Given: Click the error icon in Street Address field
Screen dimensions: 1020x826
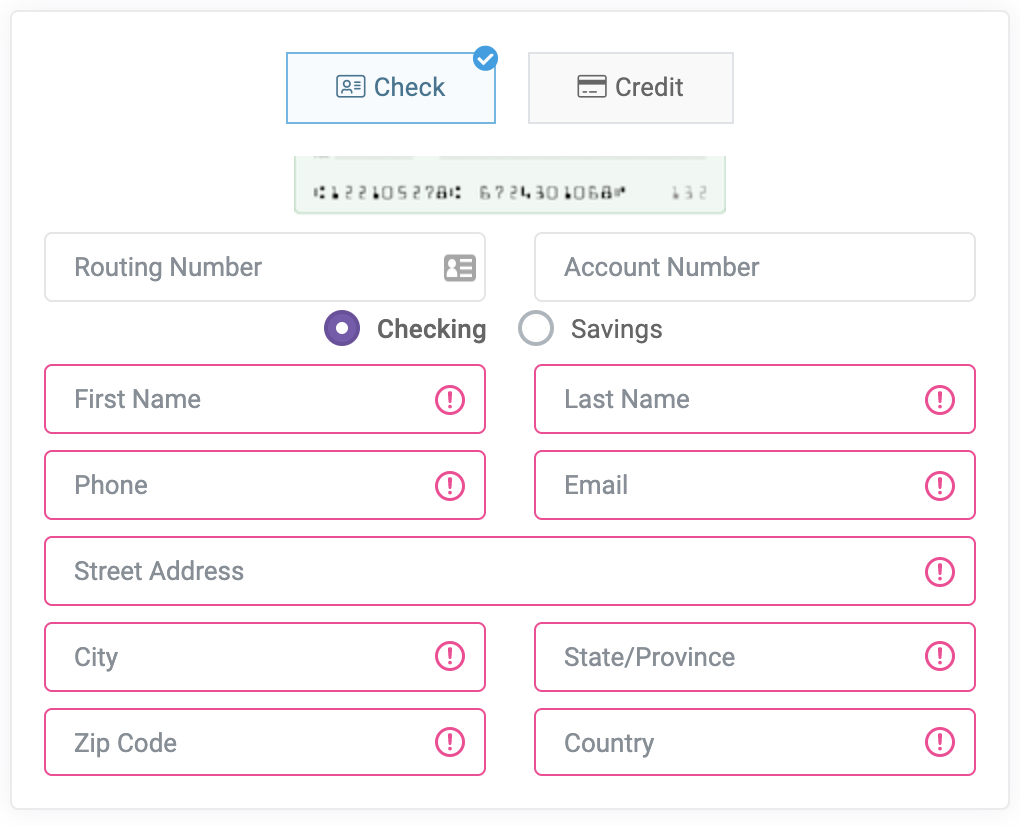Looking at the screenshot, I should coord(939,572).
